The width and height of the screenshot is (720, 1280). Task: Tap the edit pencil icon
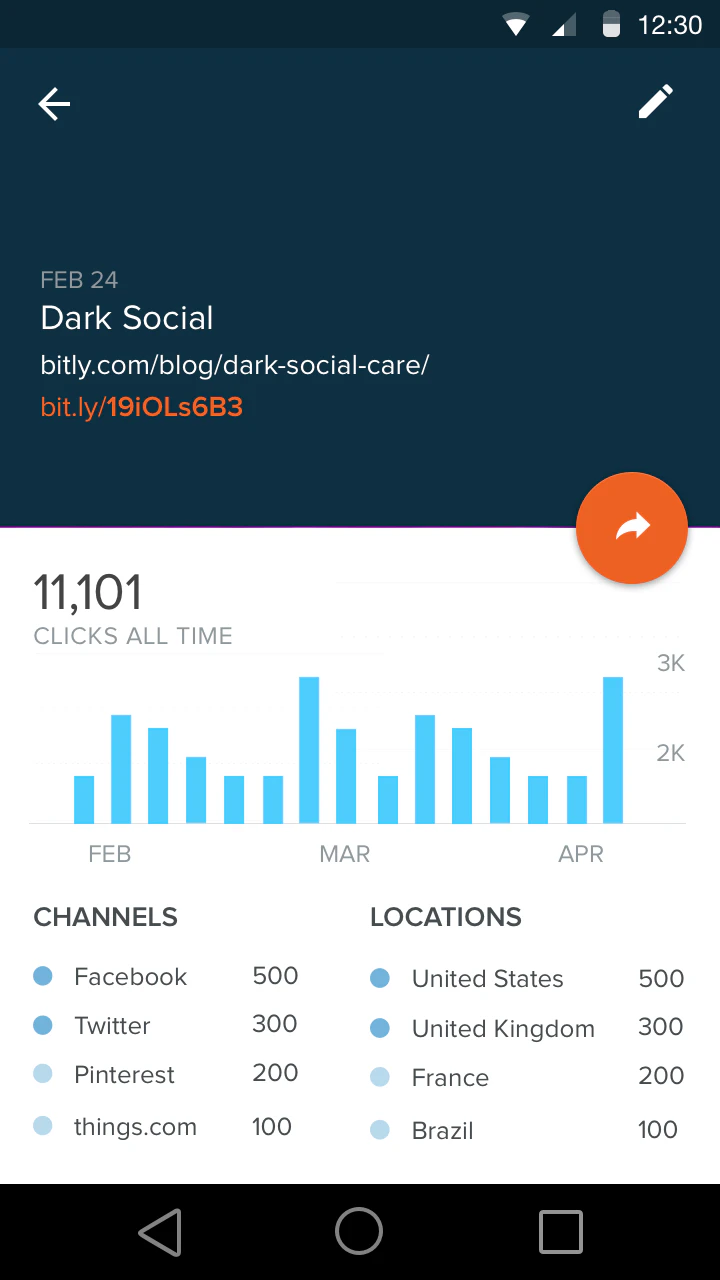[x=655, y=101]
